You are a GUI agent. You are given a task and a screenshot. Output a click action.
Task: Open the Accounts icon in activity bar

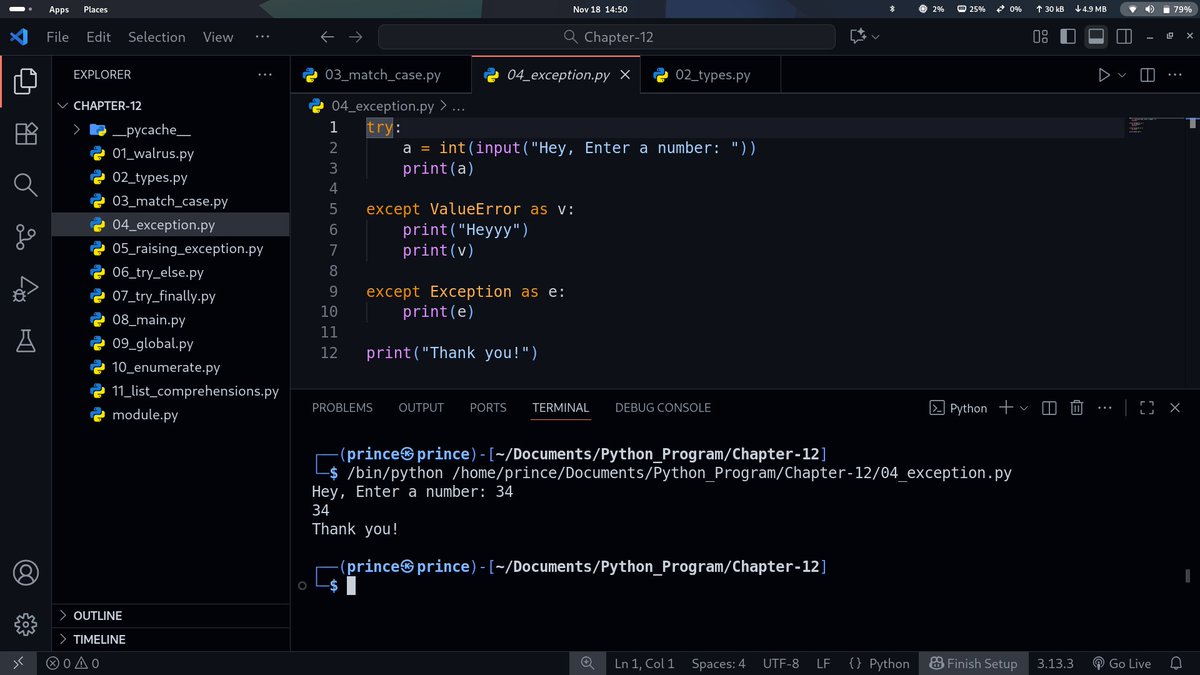point(26,573)
